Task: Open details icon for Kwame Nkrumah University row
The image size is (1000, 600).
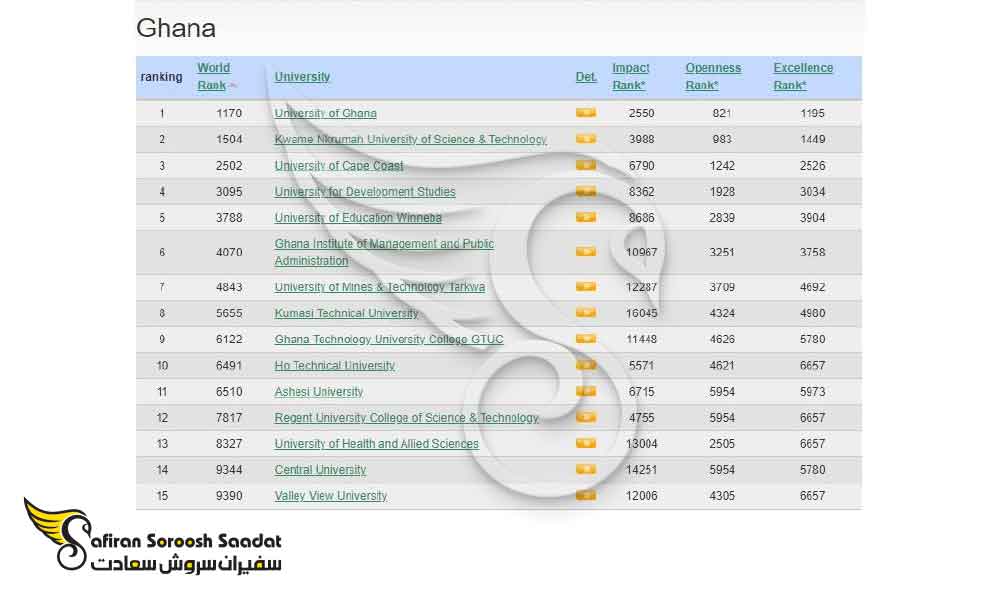Action: coord(585,139)
